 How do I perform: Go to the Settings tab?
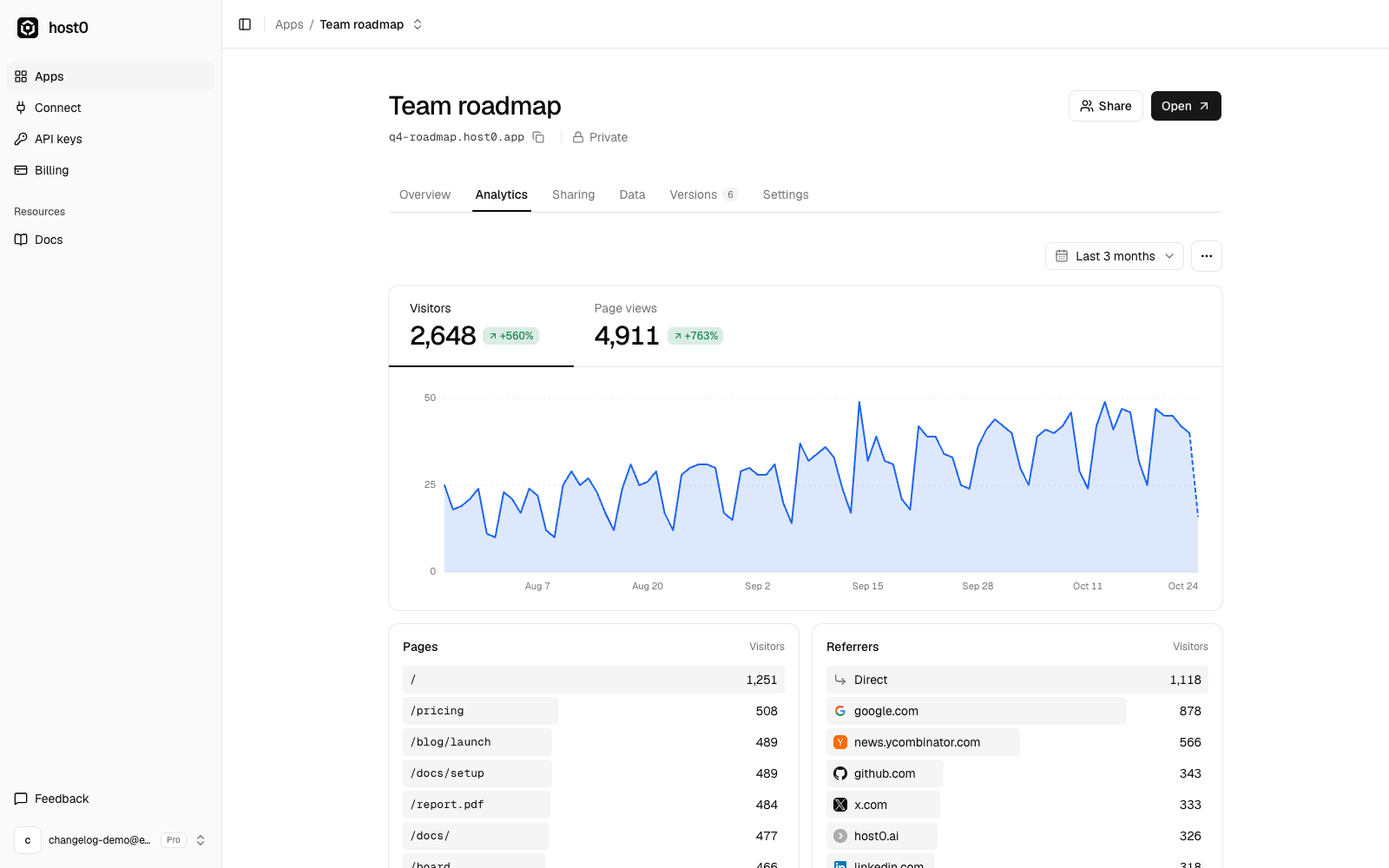(x=786, y=194)
